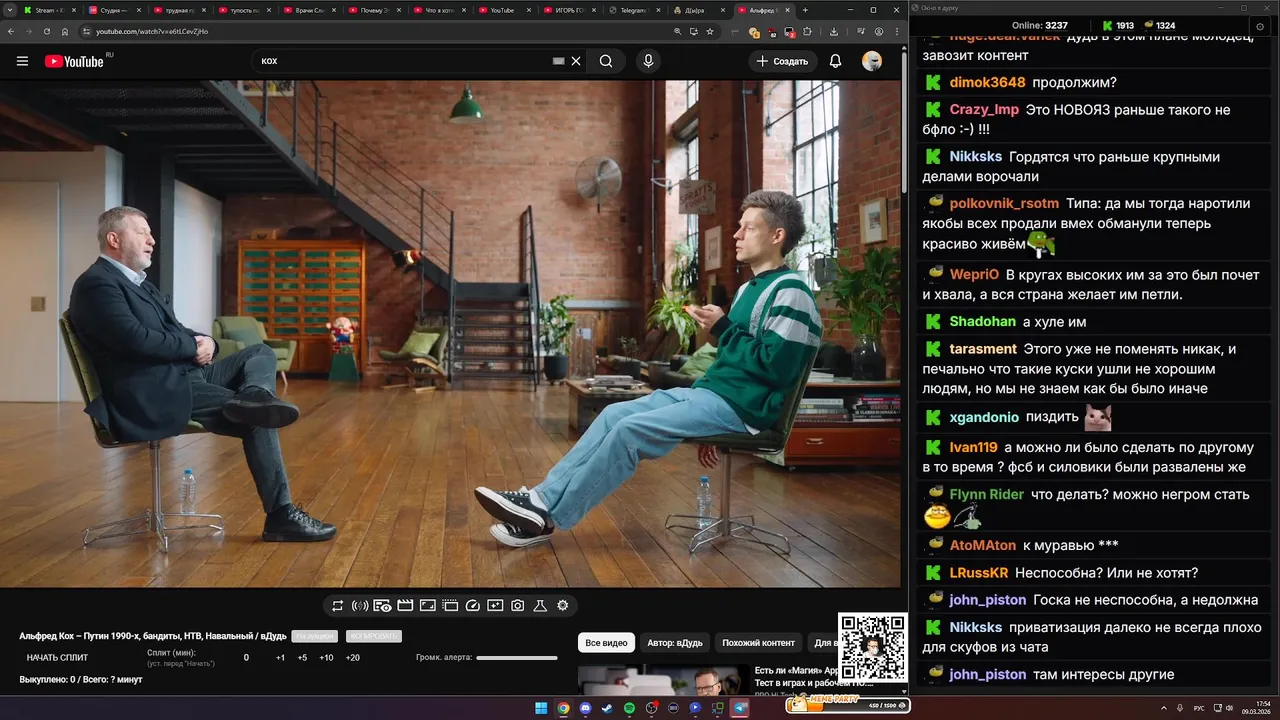The image size is (1280, 720).
Task: Clear the search text with the X icon
Action: (576, 61)
